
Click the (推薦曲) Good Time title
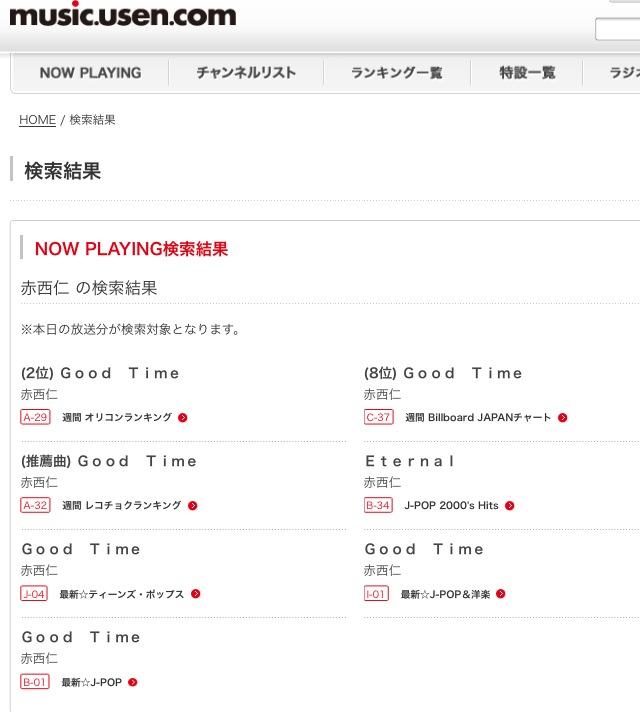[x=109, y=461]
